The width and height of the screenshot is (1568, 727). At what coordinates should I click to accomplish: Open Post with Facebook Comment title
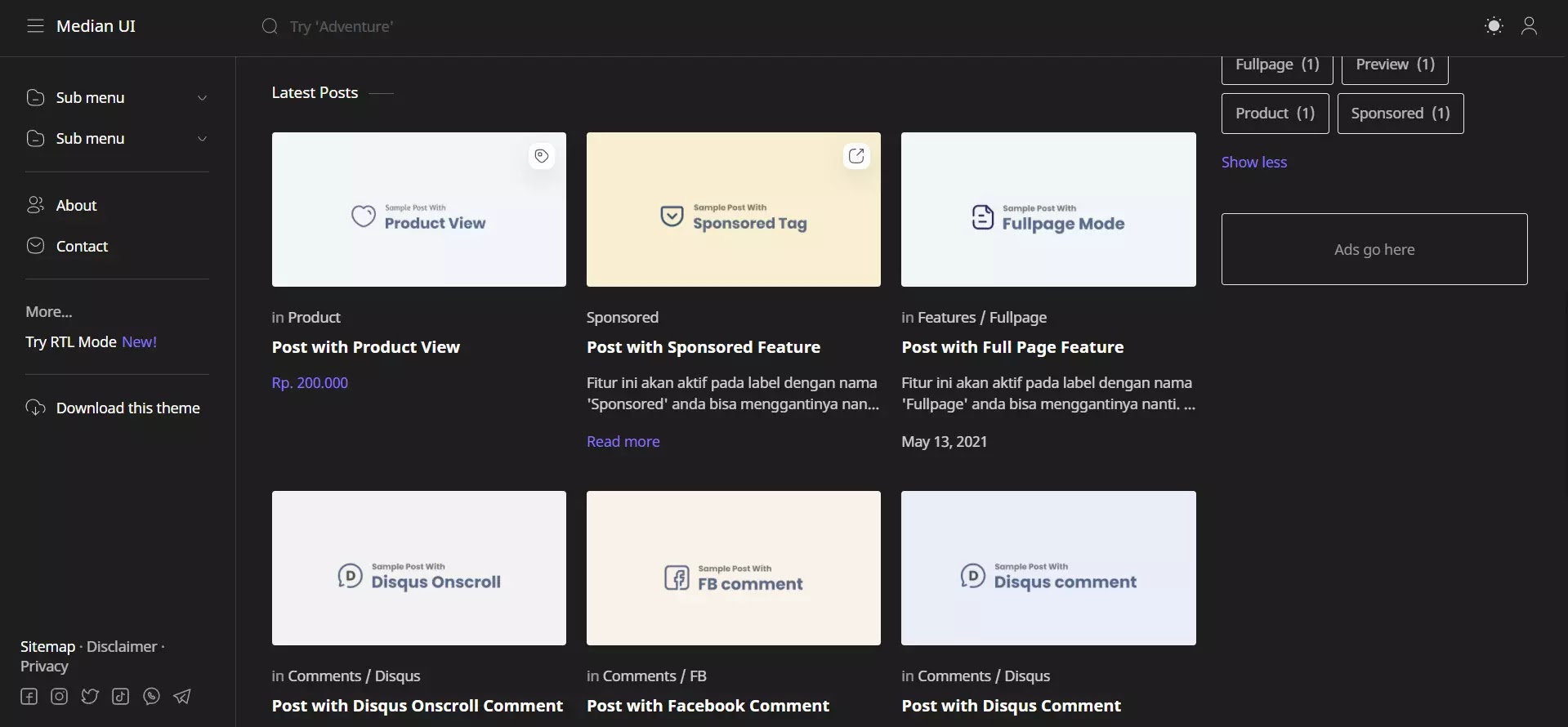[708, 706]
